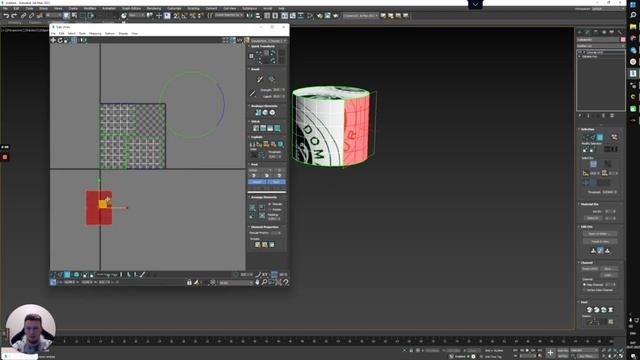Open the Rendering menu in 3ds Max menu bar
The image size is (640, 360).
153,8
